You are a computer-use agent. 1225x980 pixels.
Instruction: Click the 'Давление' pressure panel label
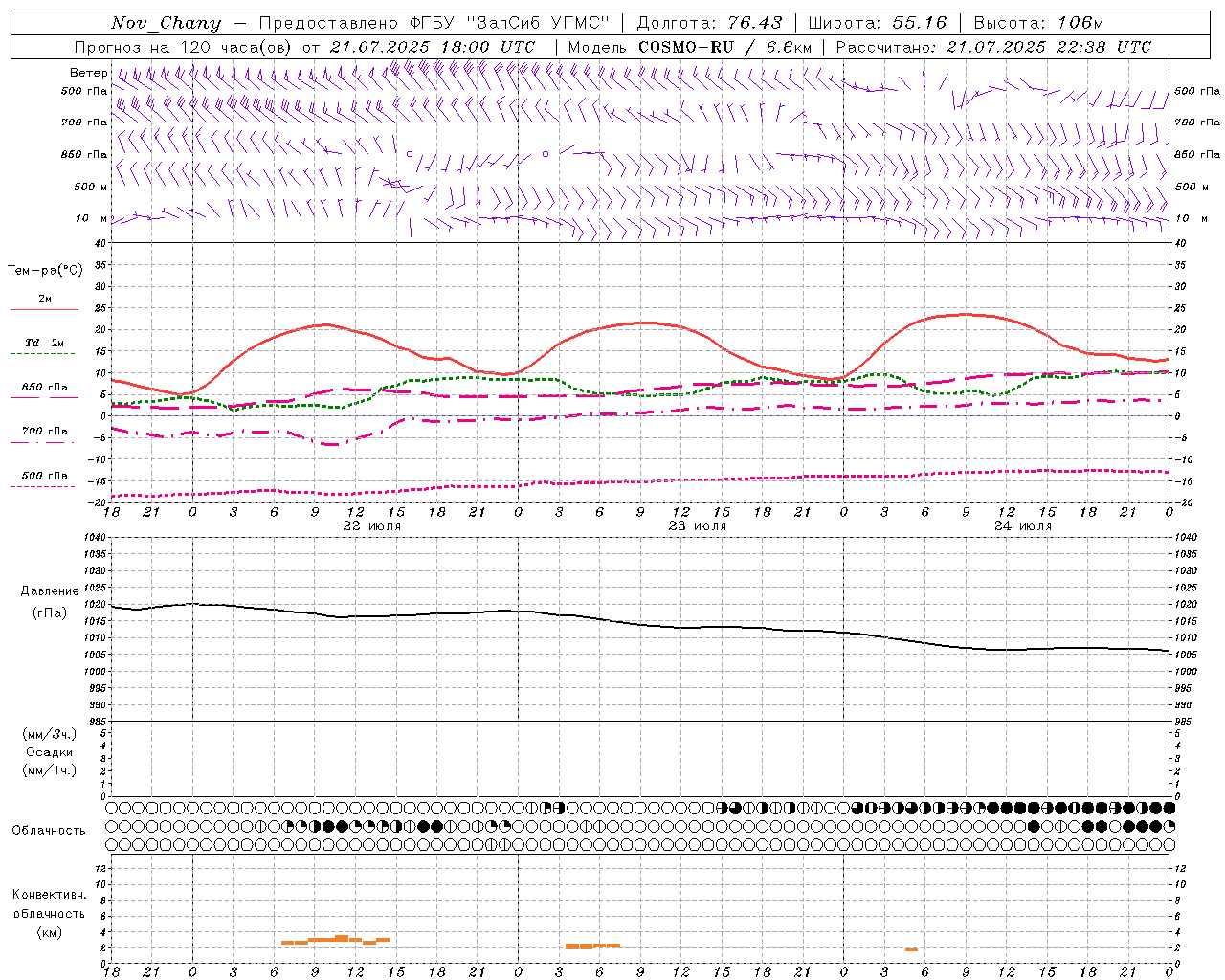point(49,591)
